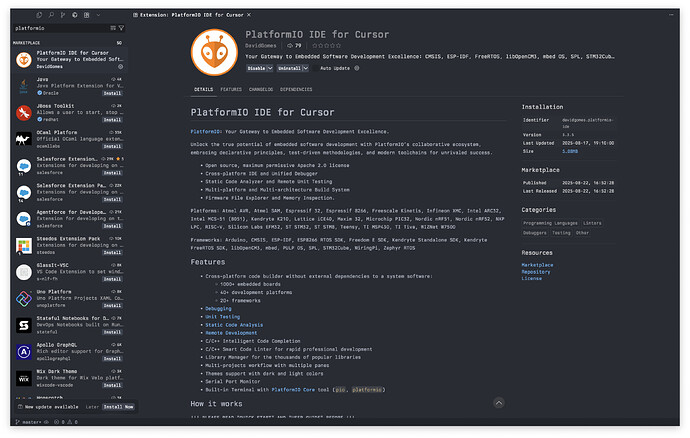
Task: Select the Salesforce Extension Pack Expanded icon
Action: coord(24,192)
